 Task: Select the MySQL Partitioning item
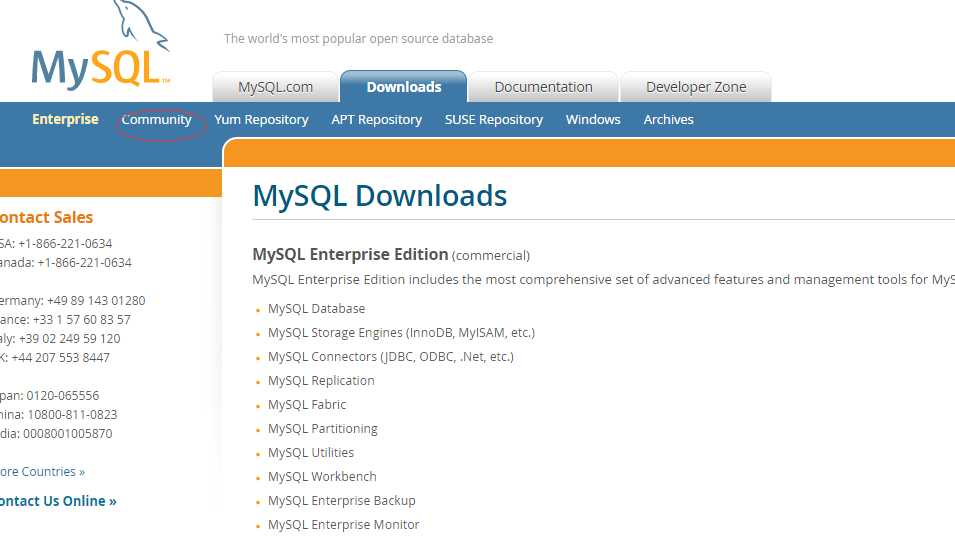coord(323,429)
